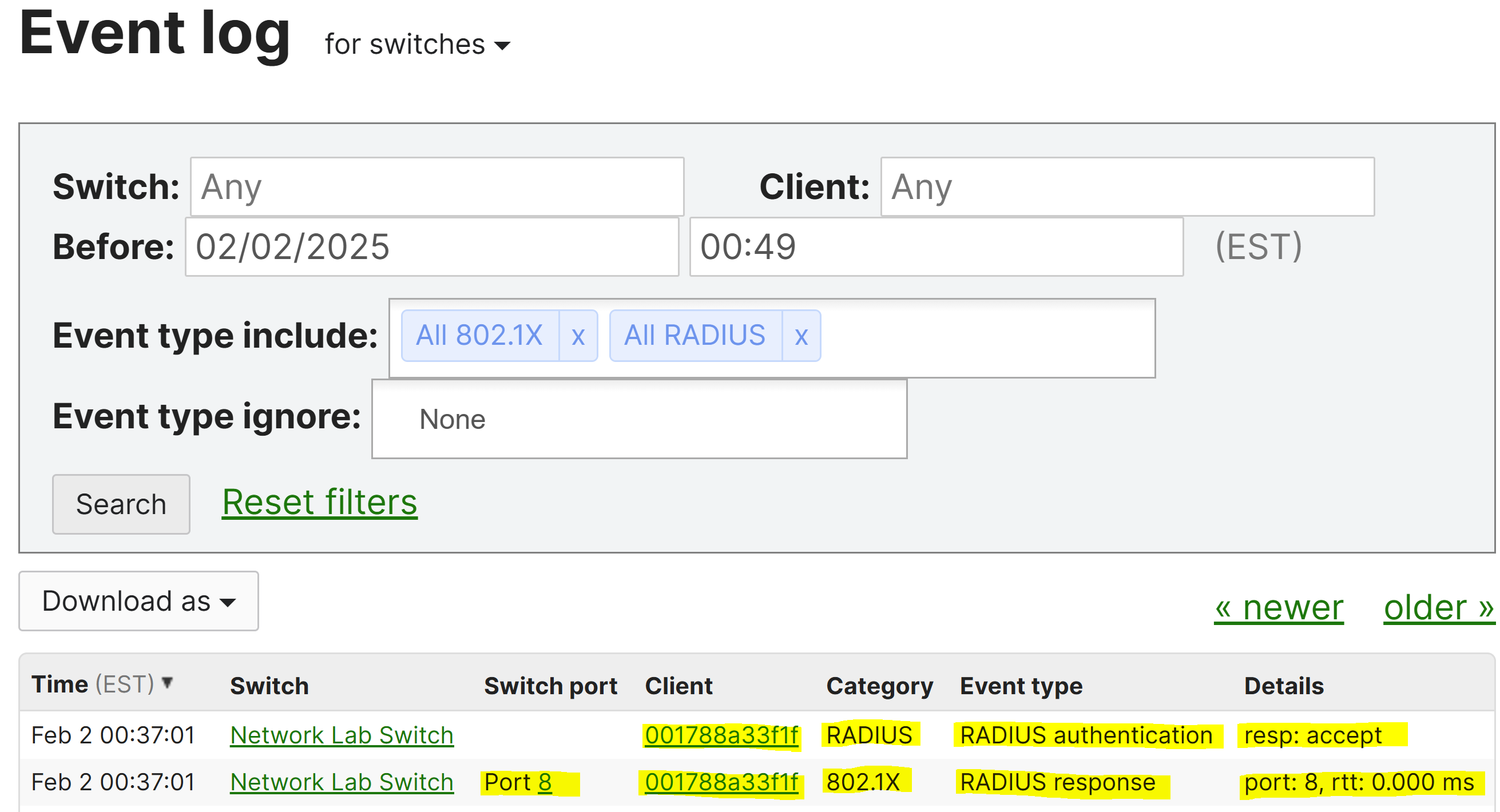Click the Details column header
This screenshot has height=812, width=1500.
[x=1283, y=686]
